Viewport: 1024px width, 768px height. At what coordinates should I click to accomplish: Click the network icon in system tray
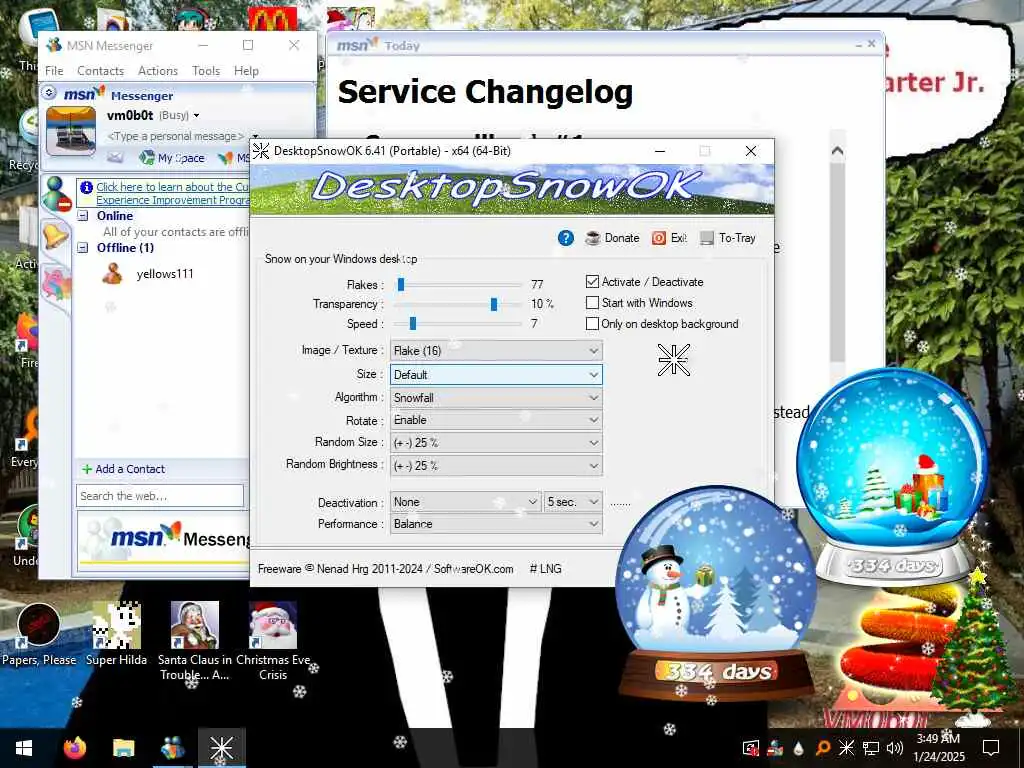coord(871,748)
